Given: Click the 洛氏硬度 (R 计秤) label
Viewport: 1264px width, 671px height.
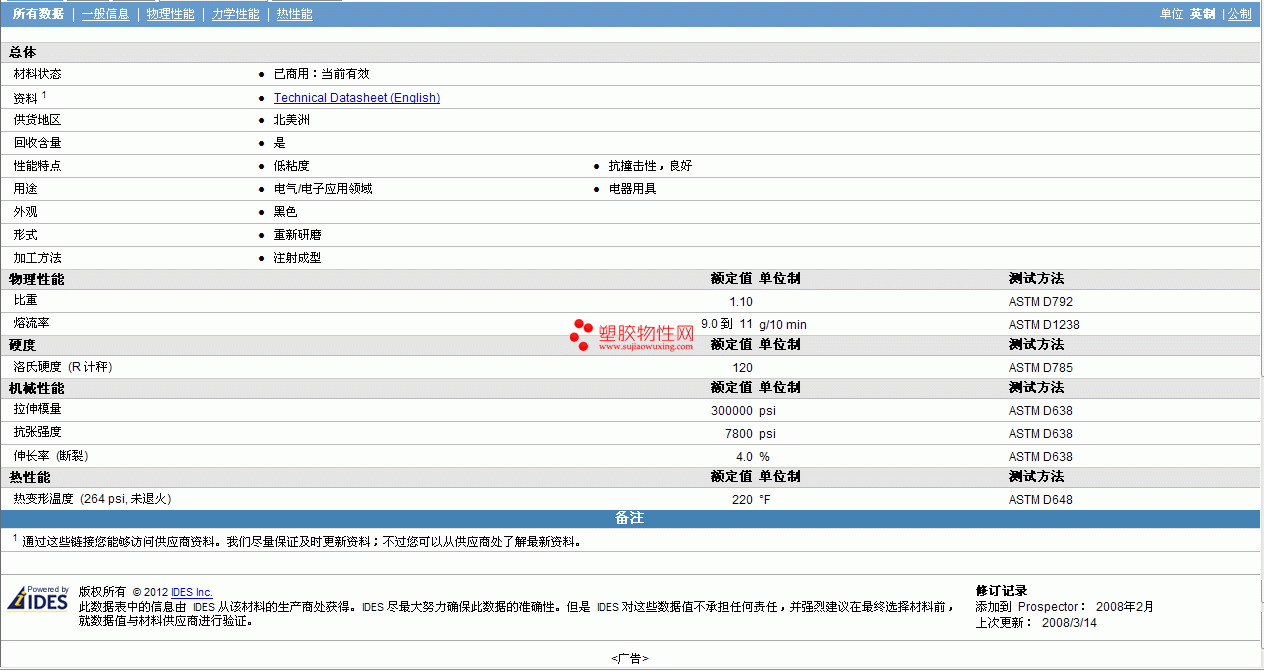Looking at the screenshot, I should (x=62, y=367).
